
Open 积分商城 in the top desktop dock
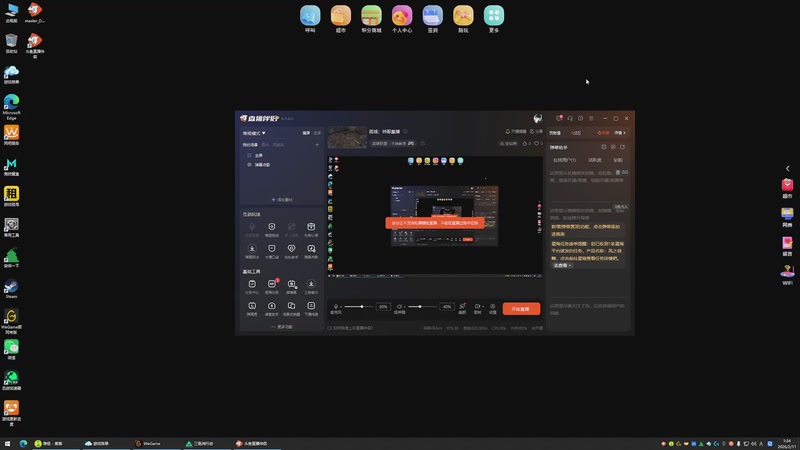click(x=371, y=19)
